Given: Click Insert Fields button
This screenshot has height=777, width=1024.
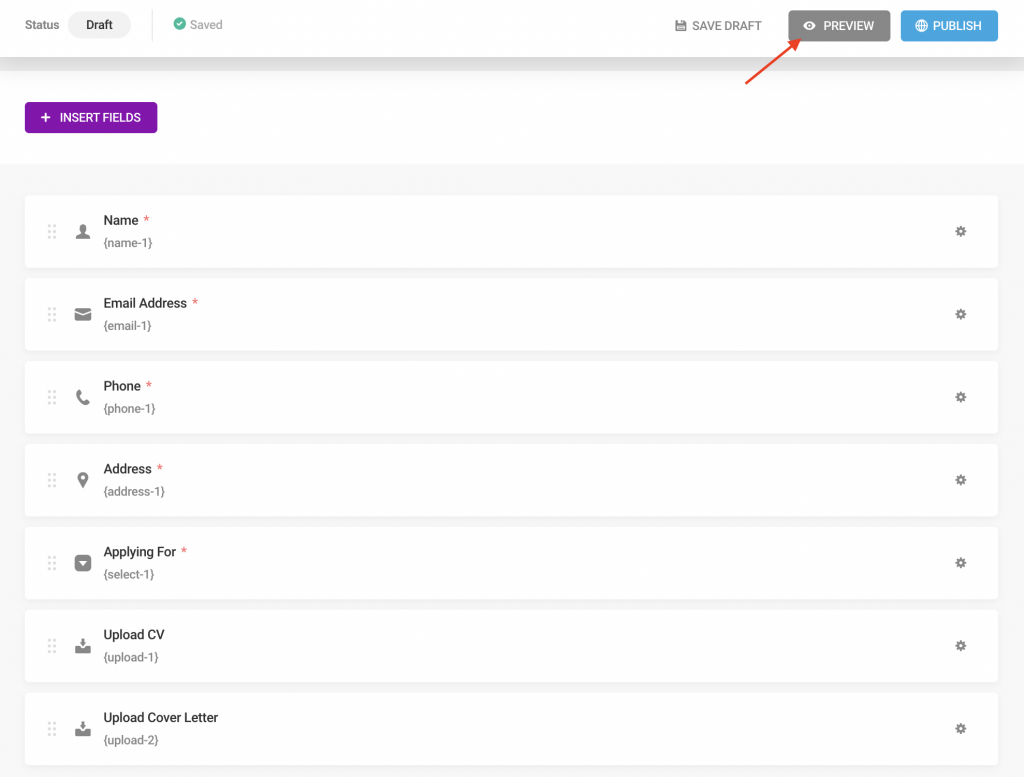Looking at the screenshot, I should (x=91, y=118).
